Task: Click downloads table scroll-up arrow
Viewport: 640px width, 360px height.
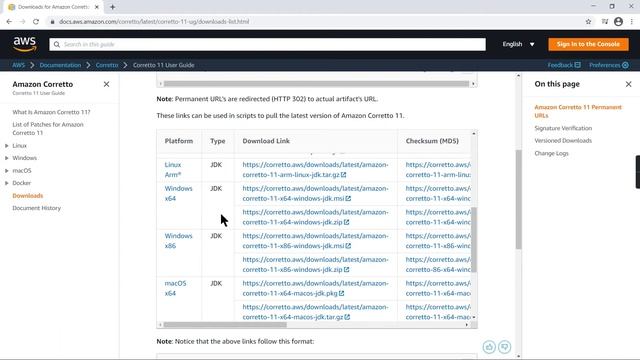Action: 474,133
